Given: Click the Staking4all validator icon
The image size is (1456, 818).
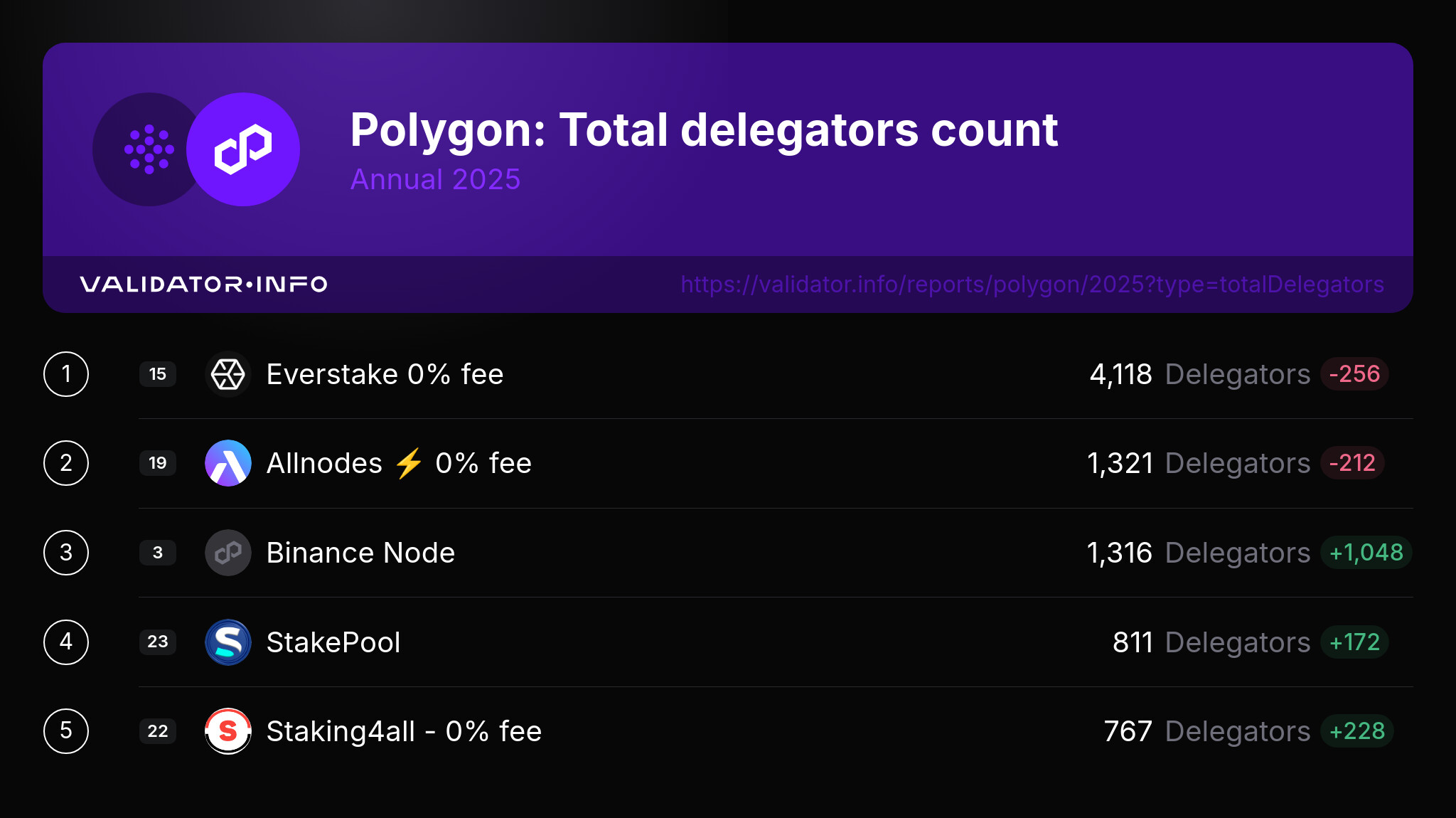Looking at the screenshot, I should (x=228, y=731).
